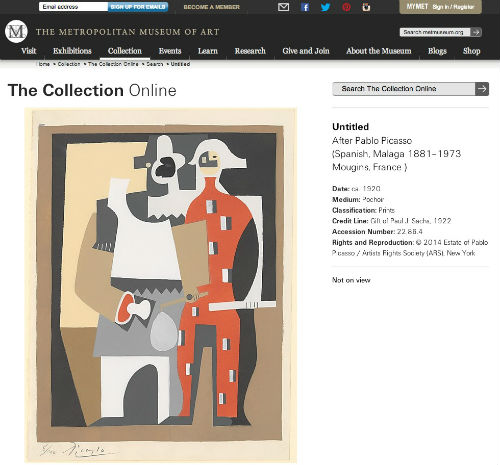Open the Give and Join menu
The height and width of the screenshot is (465, 500).
point(306,51)
